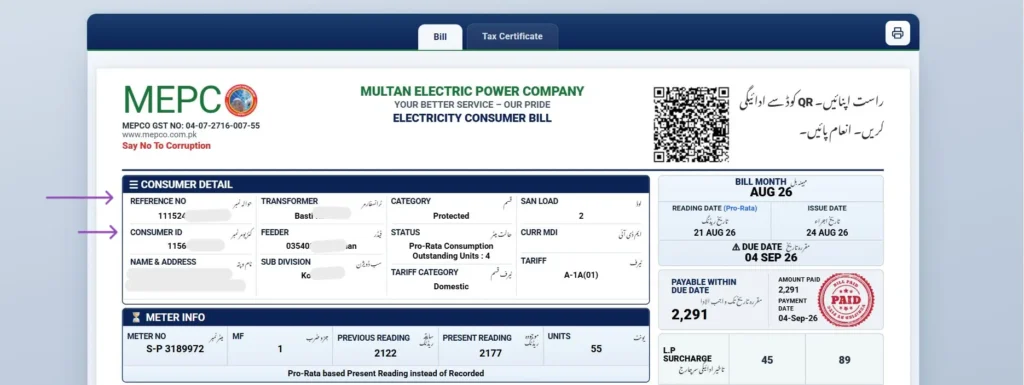Click the REFERENCE NO label
Screen dimensions: 1024x385
click(x=157, y=202)
